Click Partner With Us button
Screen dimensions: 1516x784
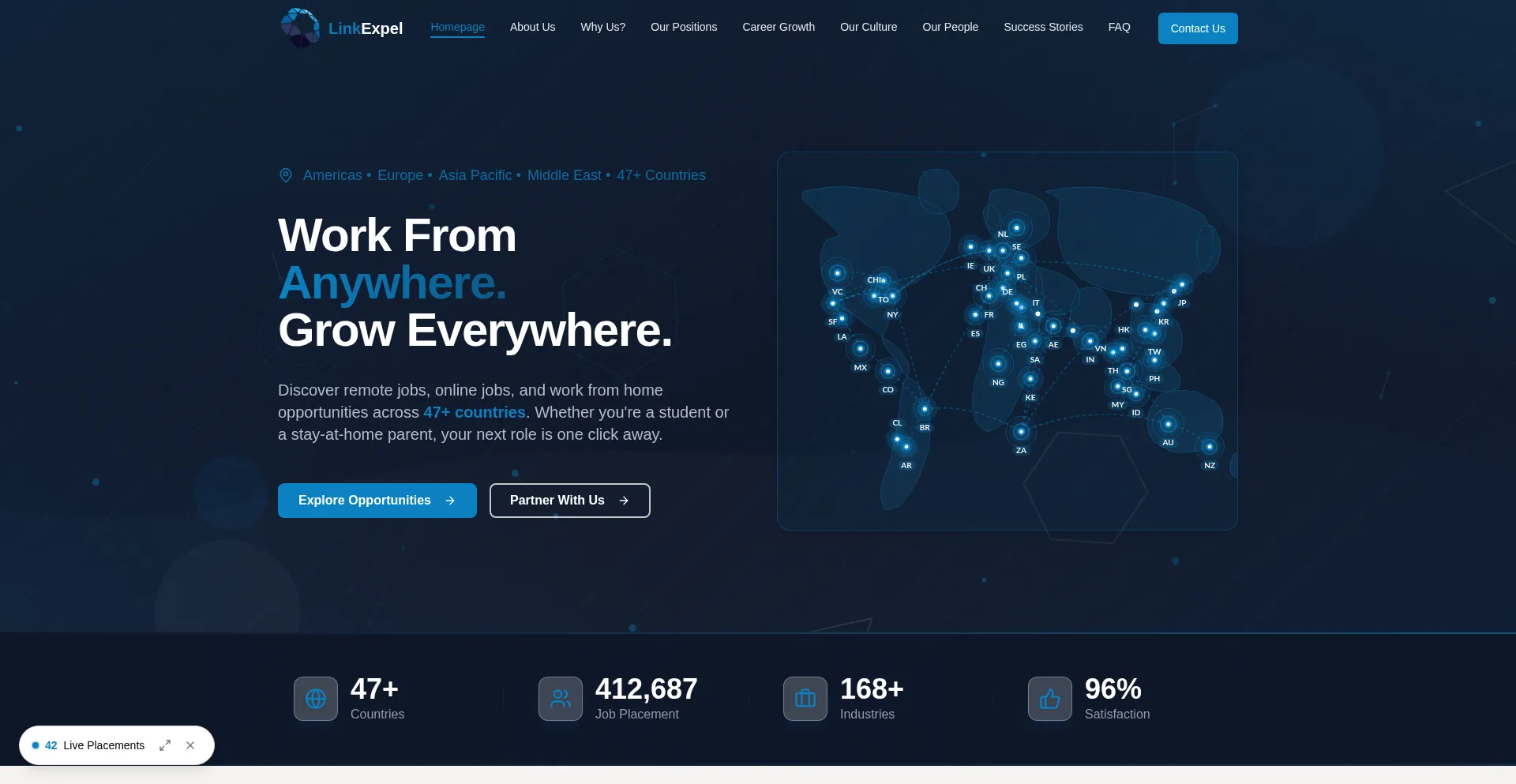[570, 501]
